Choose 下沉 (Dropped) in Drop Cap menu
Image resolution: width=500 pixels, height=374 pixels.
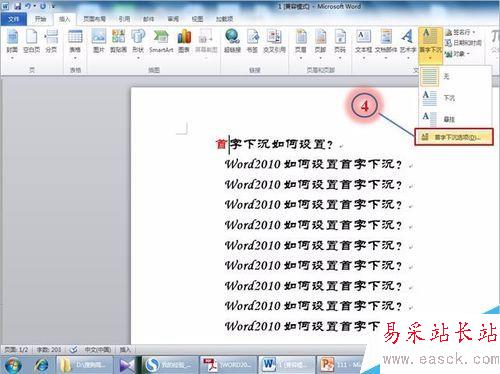455,98
